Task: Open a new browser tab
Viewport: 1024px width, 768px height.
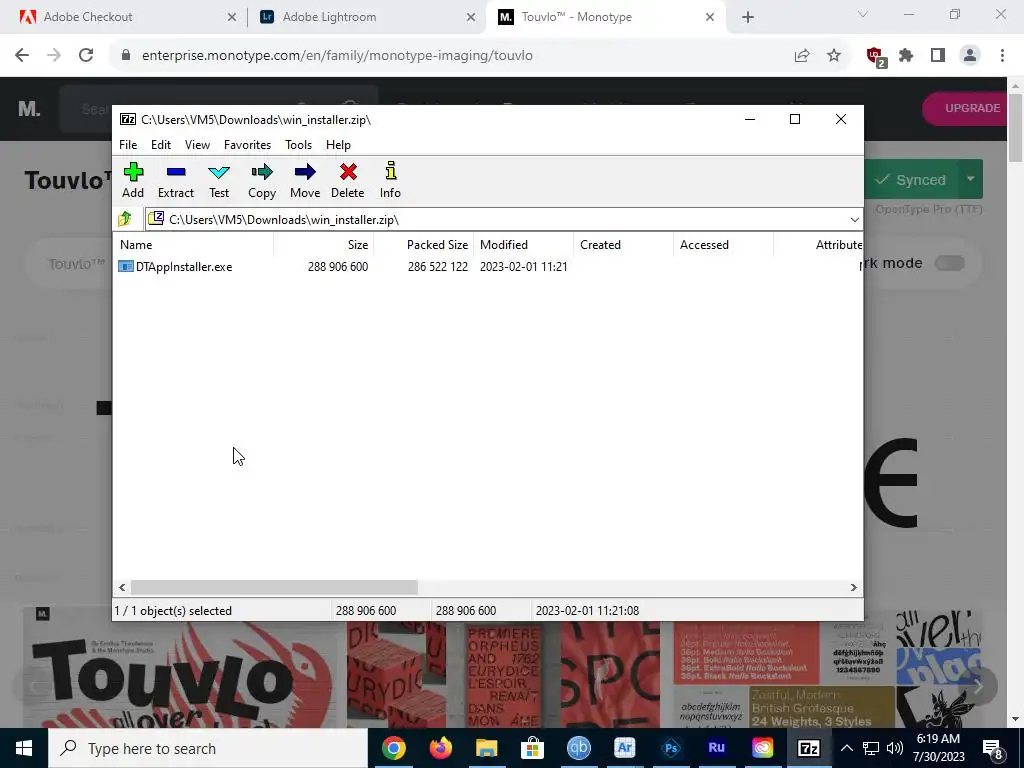Action: tap(748, 17)
